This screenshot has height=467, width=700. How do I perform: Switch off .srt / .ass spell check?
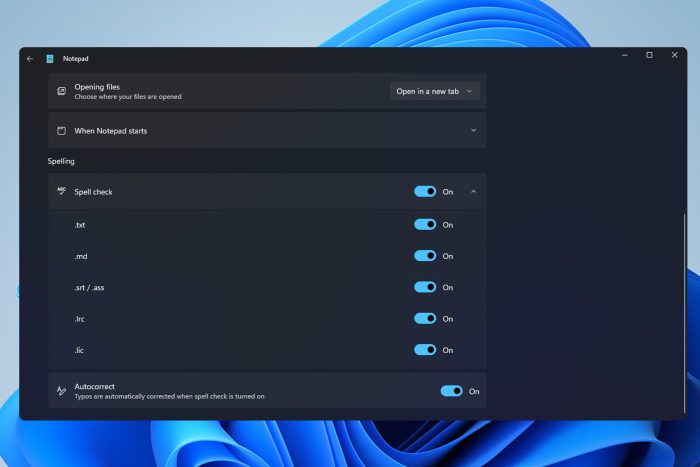[x=425, y=287]
